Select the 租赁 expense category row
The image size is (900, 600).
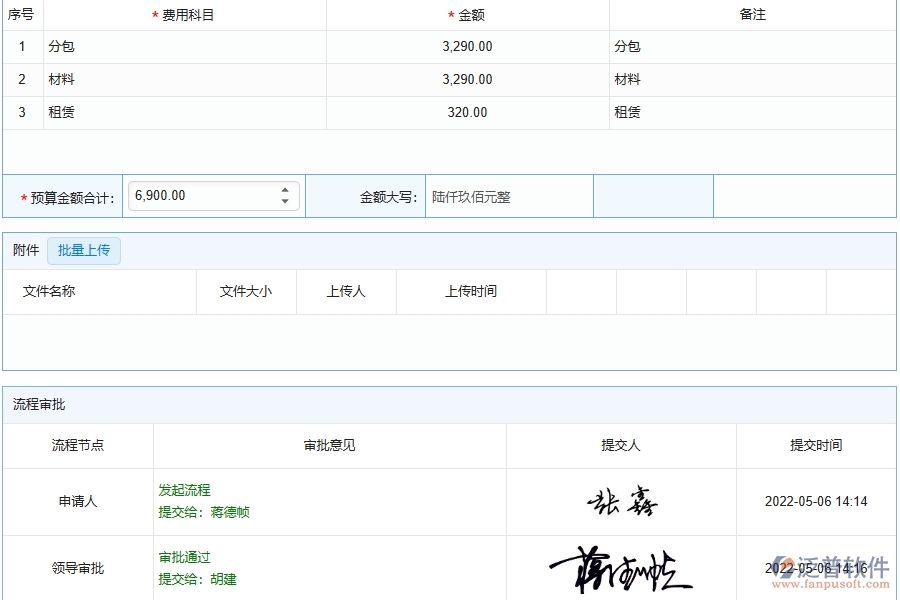61,112
